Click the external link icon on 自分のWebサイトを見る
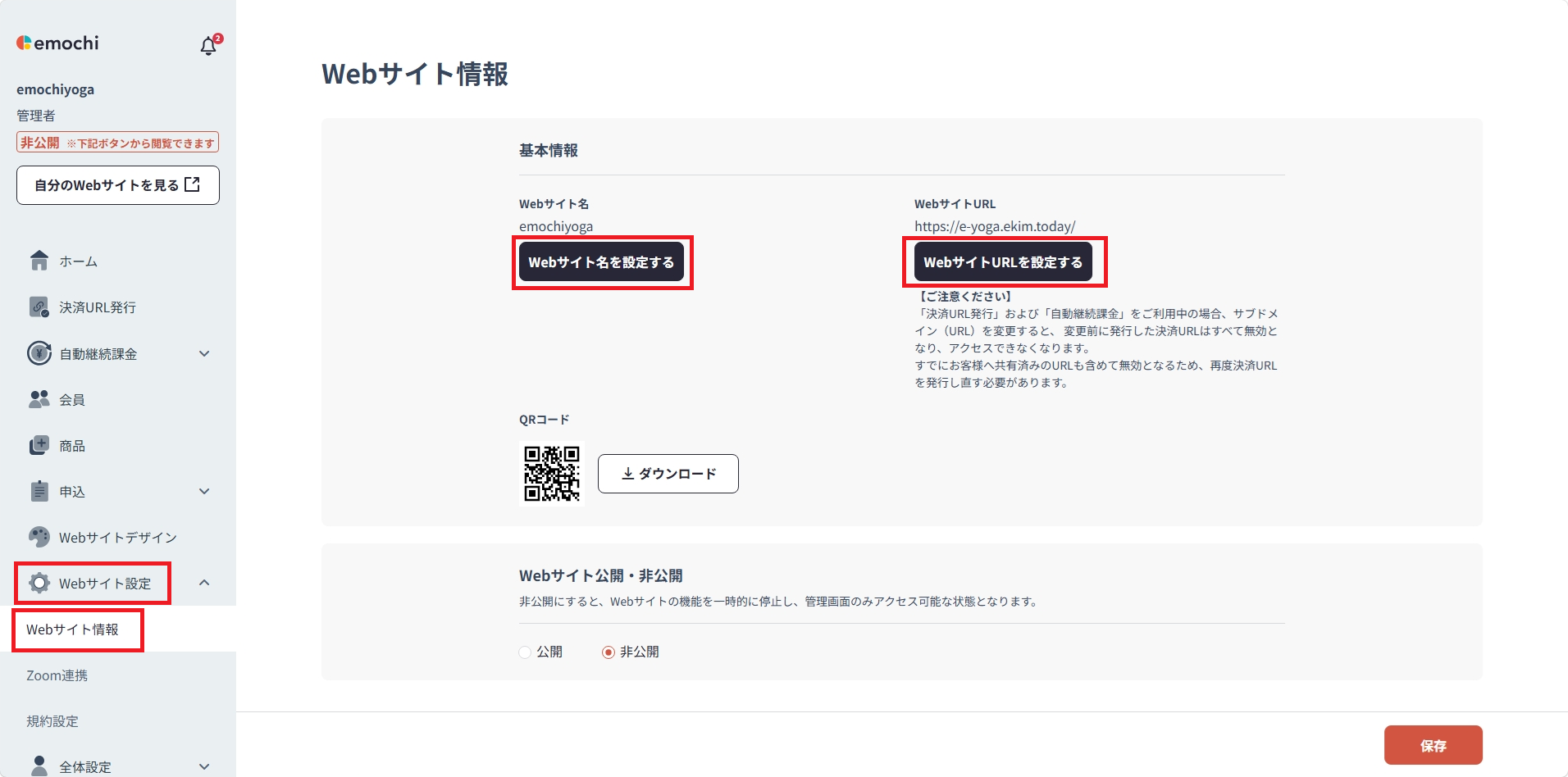The image size is (1568, 777). click(x=192, y=184)
